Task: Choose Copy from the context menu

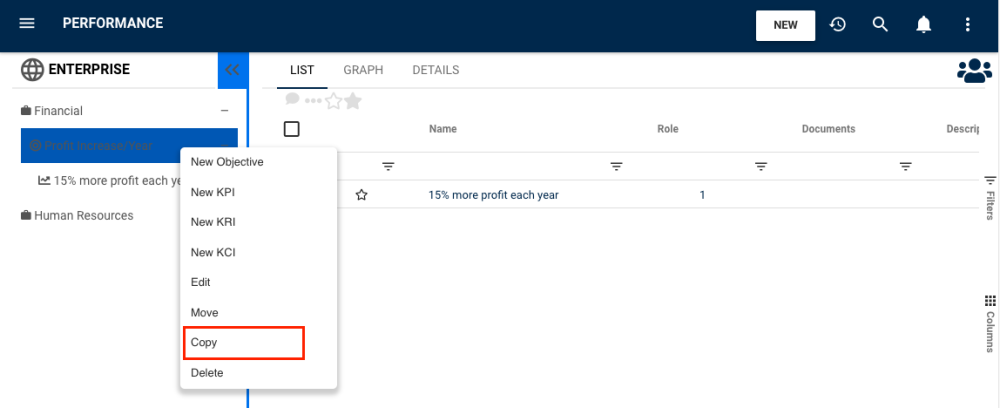Action: click(243, 342)
